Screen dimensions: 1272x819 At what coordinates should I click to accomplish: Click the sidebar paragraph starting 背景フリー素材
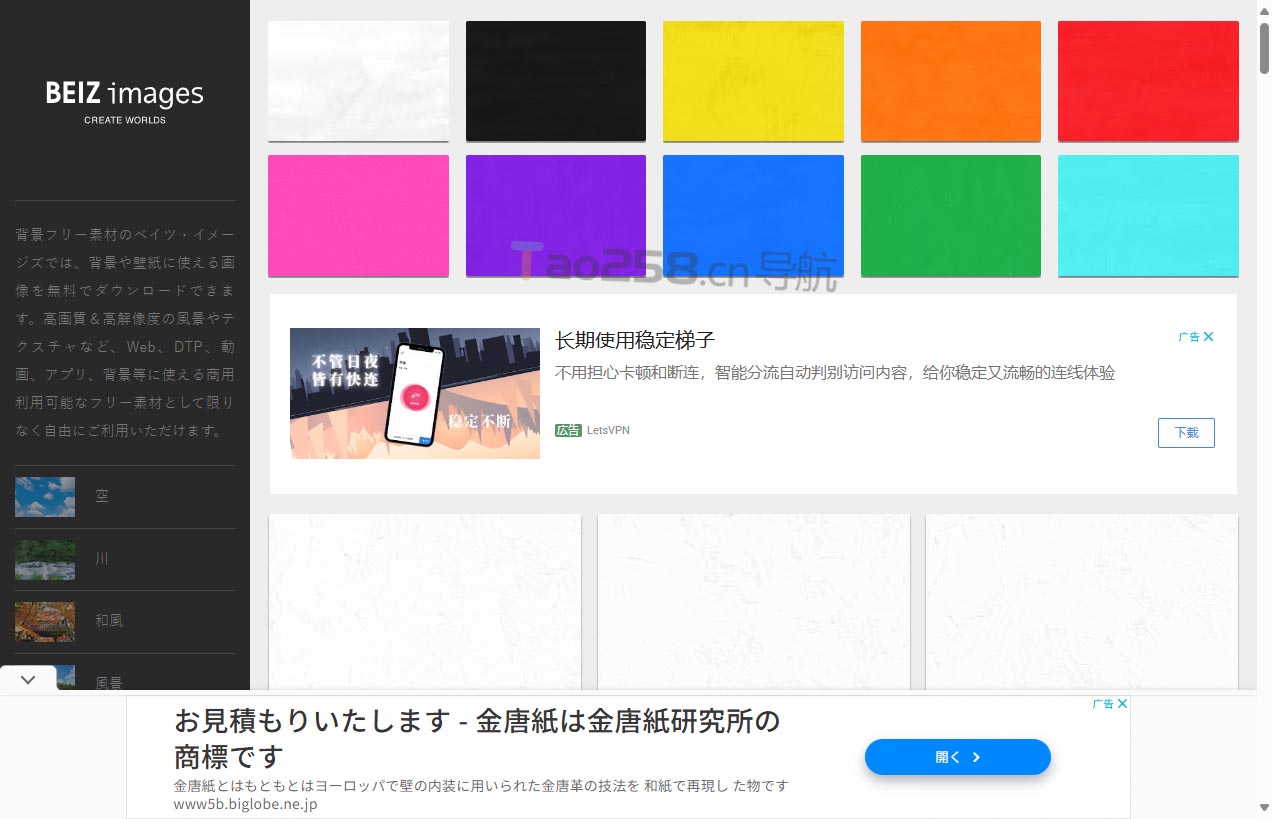[125, 333]
